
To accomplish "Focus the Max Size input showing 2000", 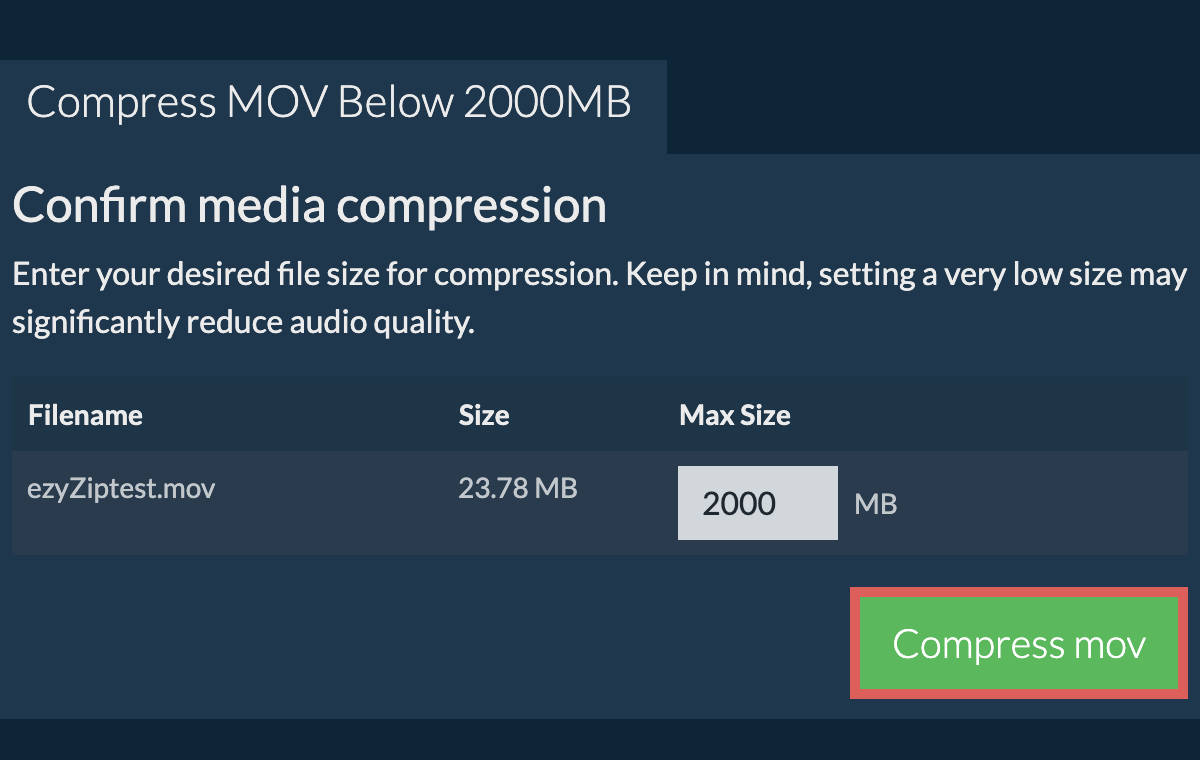I will click(757, 503).
